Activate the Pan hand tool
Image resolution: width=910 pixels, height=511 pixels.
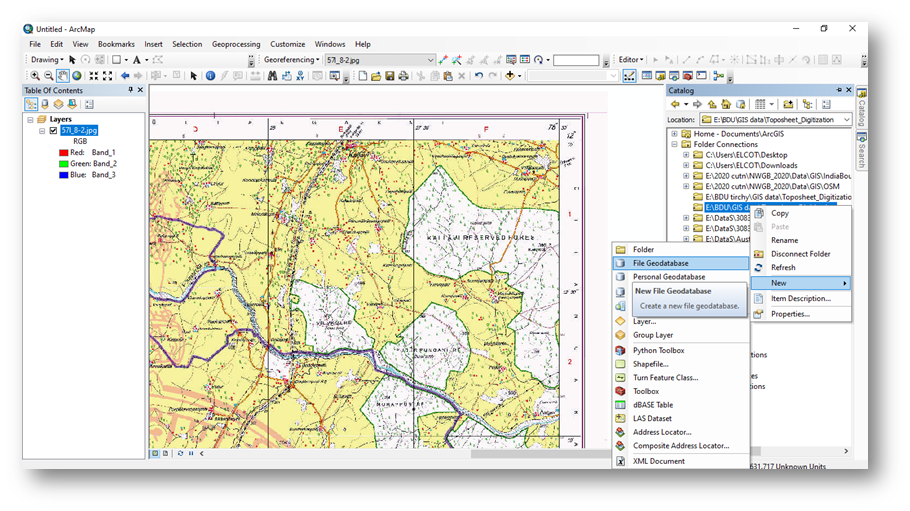[x=63, y=75]
